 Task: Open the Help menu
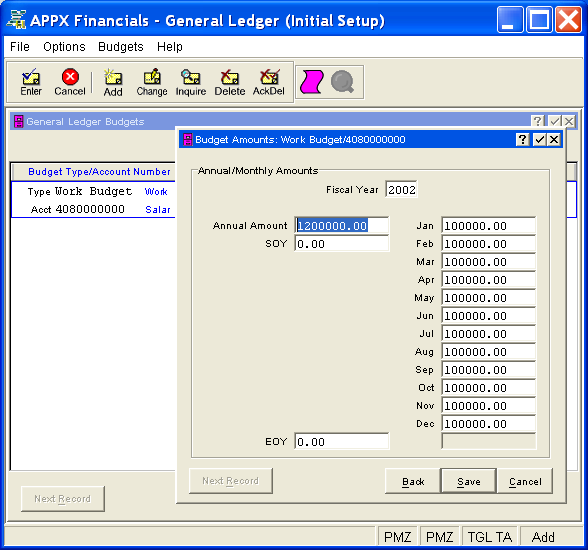[170, 46]
